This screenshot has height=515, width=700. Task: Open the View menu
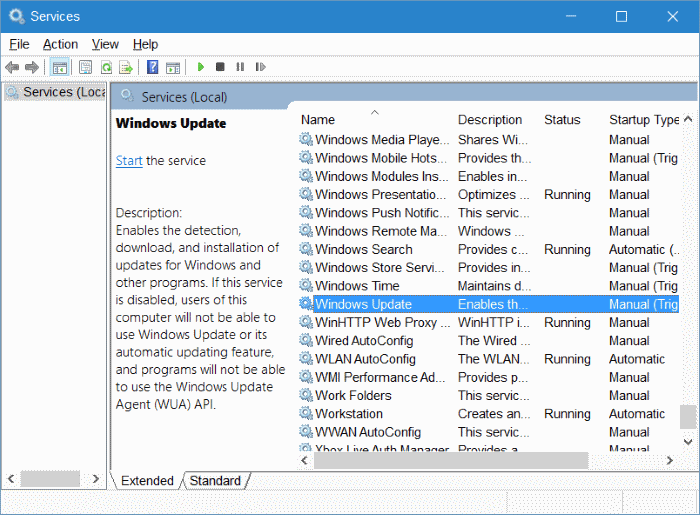(105, 44)
